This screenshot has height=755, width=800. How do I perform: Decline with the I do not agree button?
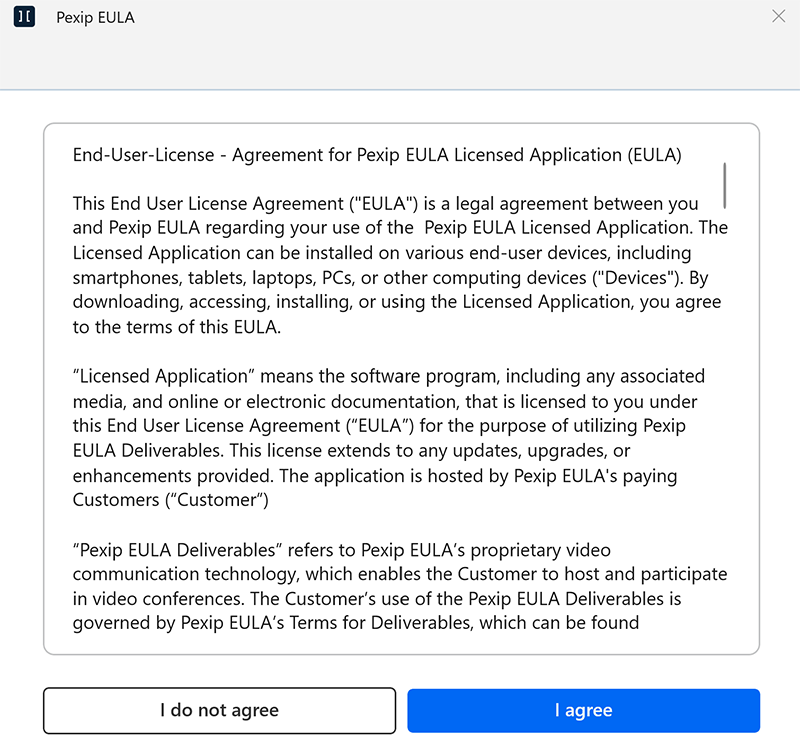[x=219, y=711]
